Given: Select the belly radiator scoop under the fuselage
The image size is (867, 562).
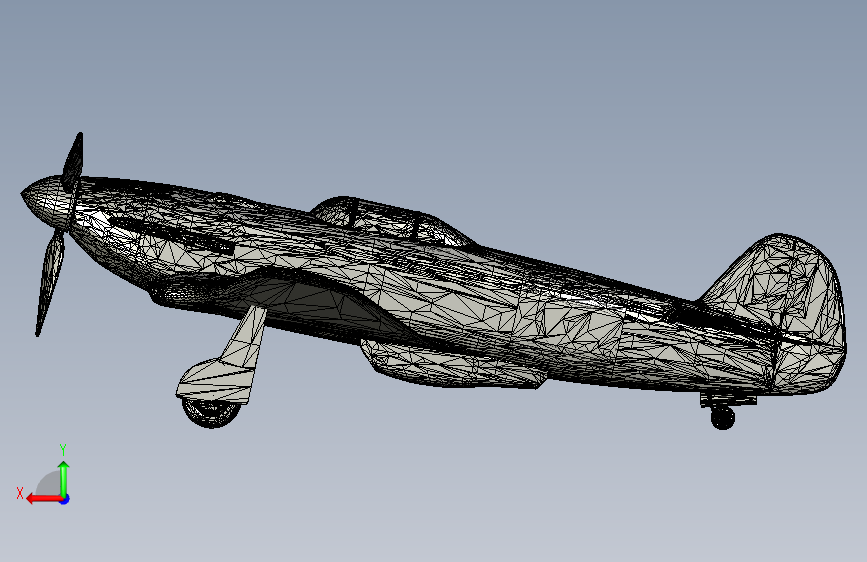Looking at the screenshot, I should (x=451, y=365).
